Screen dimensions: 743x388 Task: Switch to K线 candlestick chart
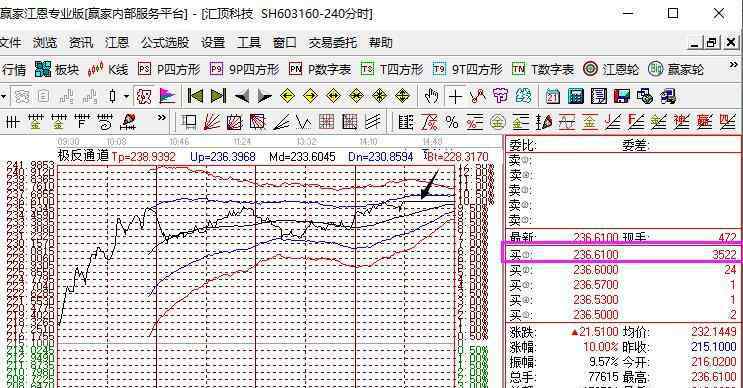coord(108,70)
